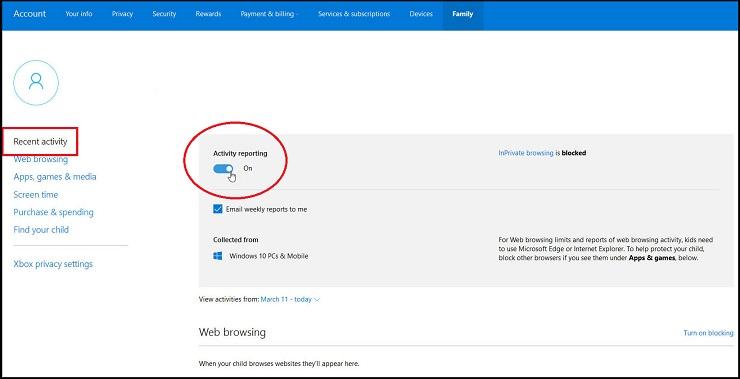The height and width of the screenshot is (379, 740).
Task: Click the Web browsing section heading
Action: (x=232, y=332)
